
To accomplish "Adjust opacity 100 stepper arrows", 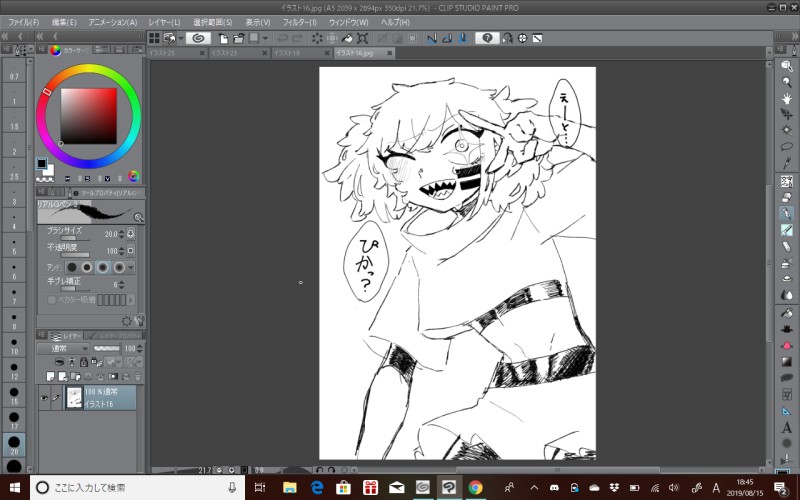I will 121,251.
